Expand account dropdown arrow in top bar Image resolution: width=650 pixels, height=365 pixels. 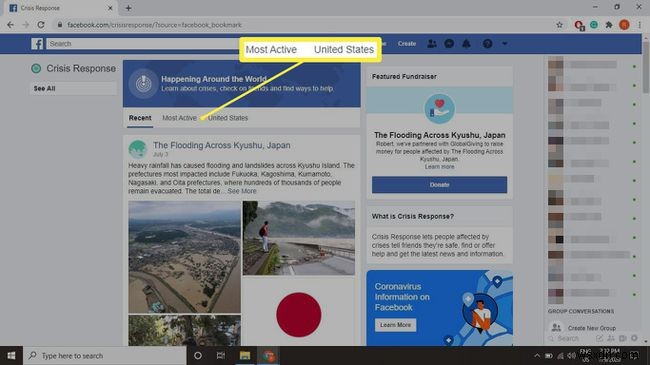click(504, 43)
